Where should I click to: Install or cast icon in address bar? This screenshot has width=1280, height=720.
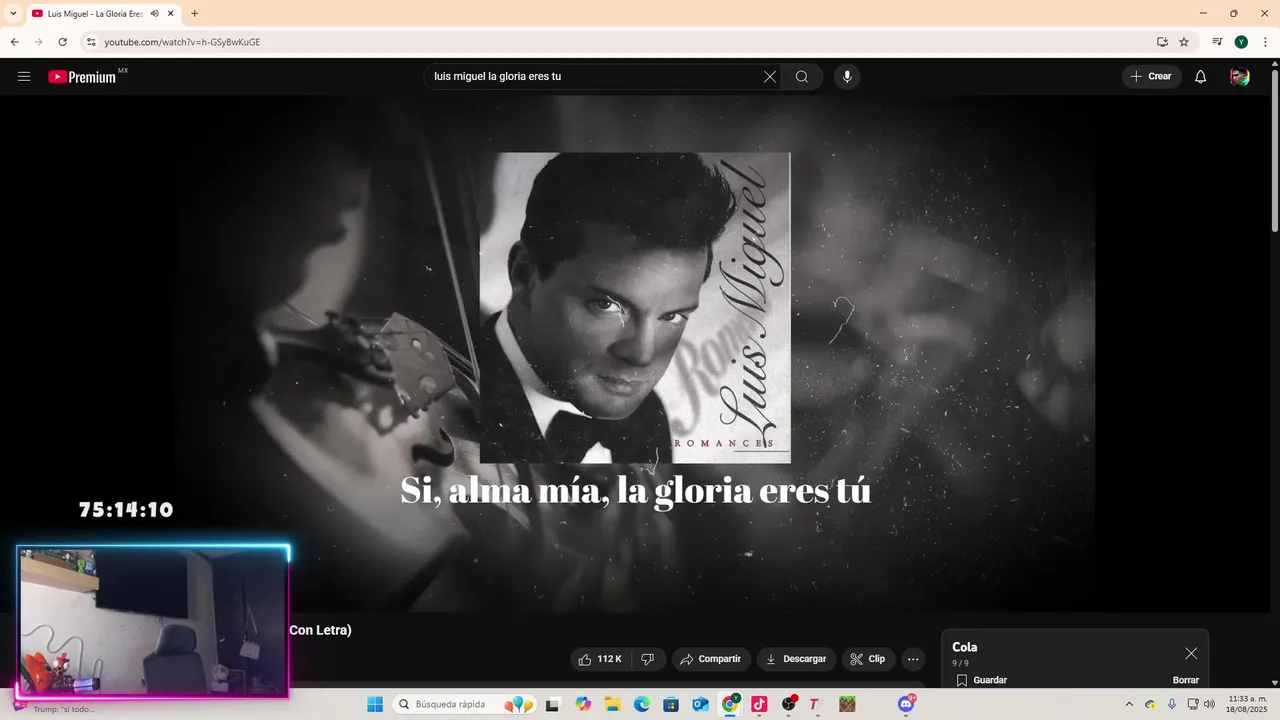[x=1162, y=42]
